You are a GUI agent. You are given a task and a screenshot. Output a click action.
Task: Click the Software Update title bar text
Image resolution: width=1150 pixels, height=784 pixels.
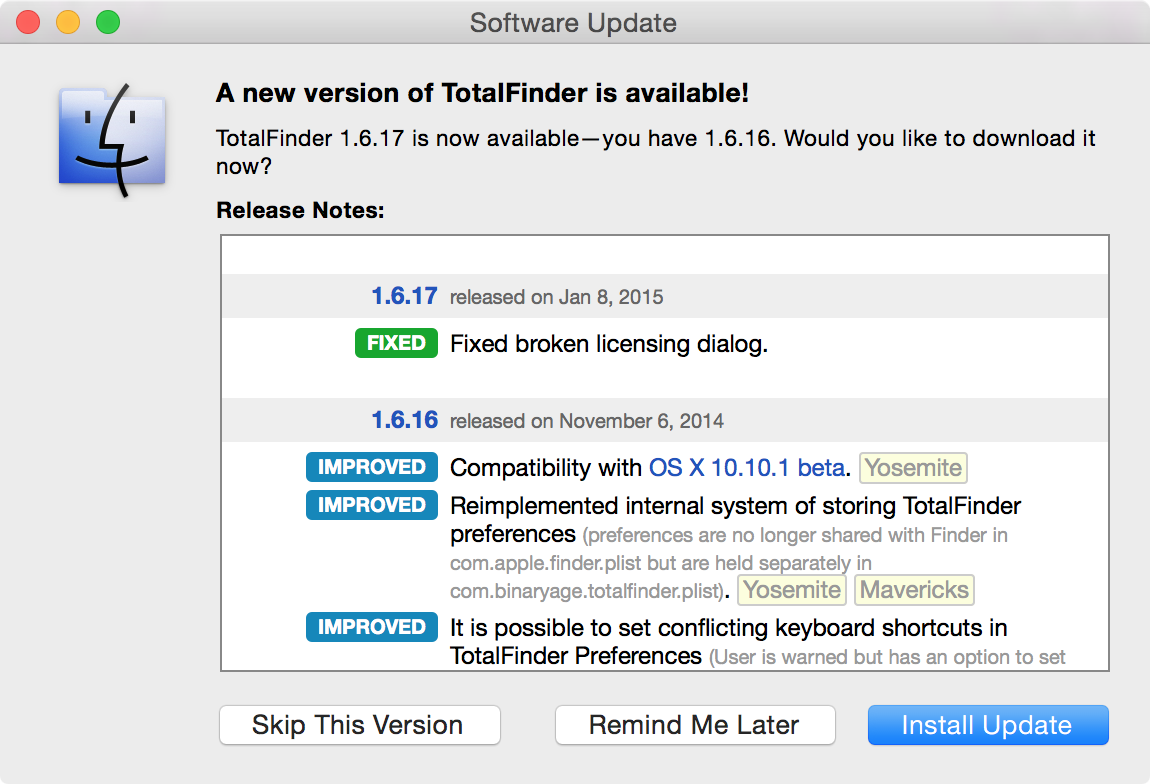coord(573,23)
